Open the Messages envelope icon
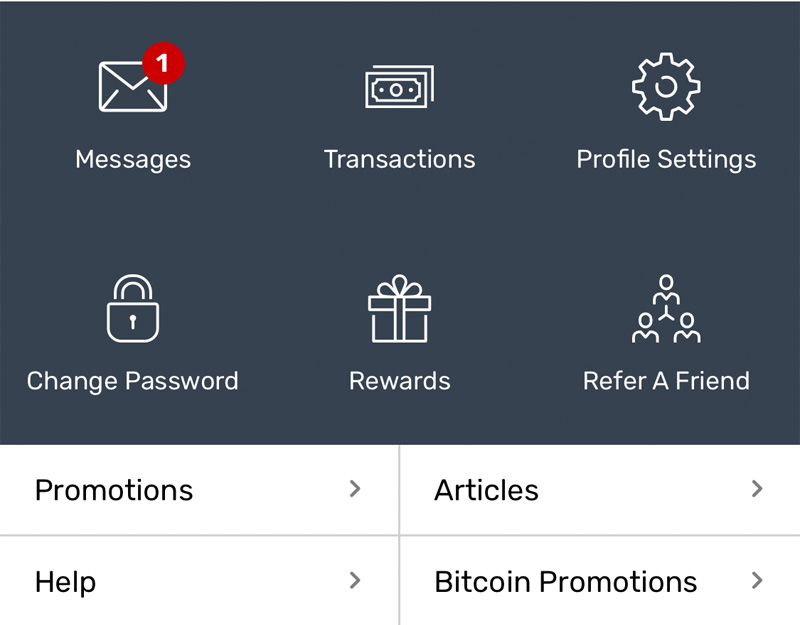 click(x=133, y=86)
